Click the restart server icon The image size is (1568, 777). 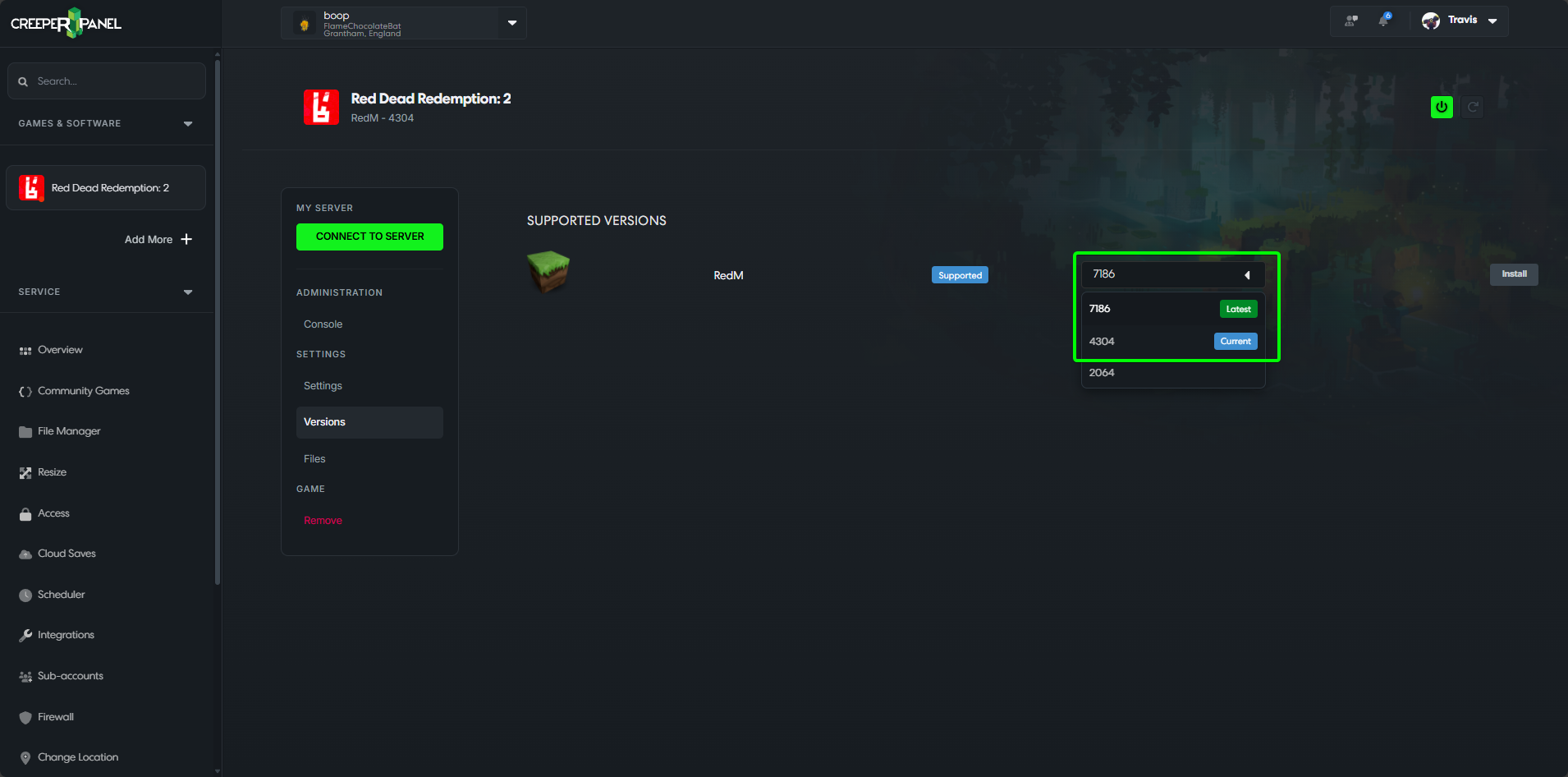pyautogui.click(x=1473, y=107)
